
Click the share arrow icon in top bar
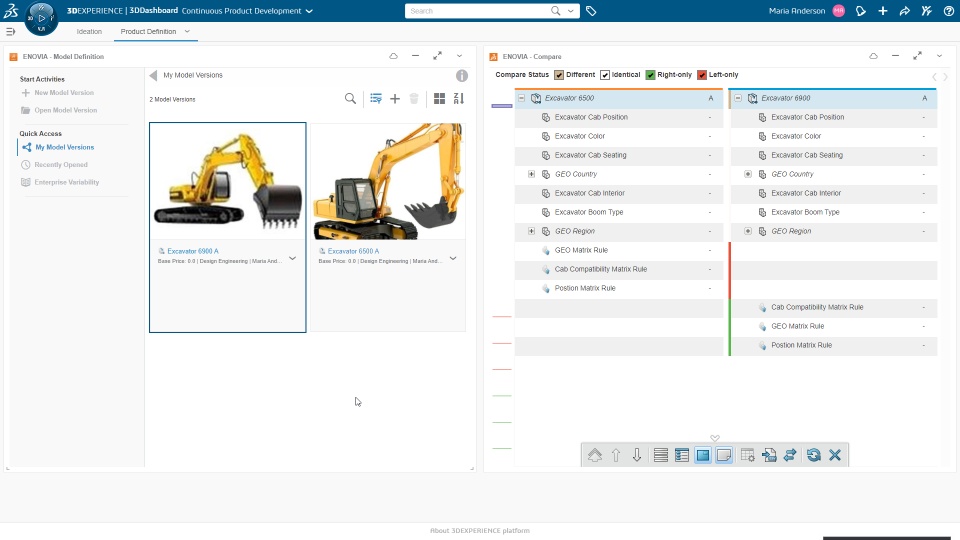(x=904, y=11)
